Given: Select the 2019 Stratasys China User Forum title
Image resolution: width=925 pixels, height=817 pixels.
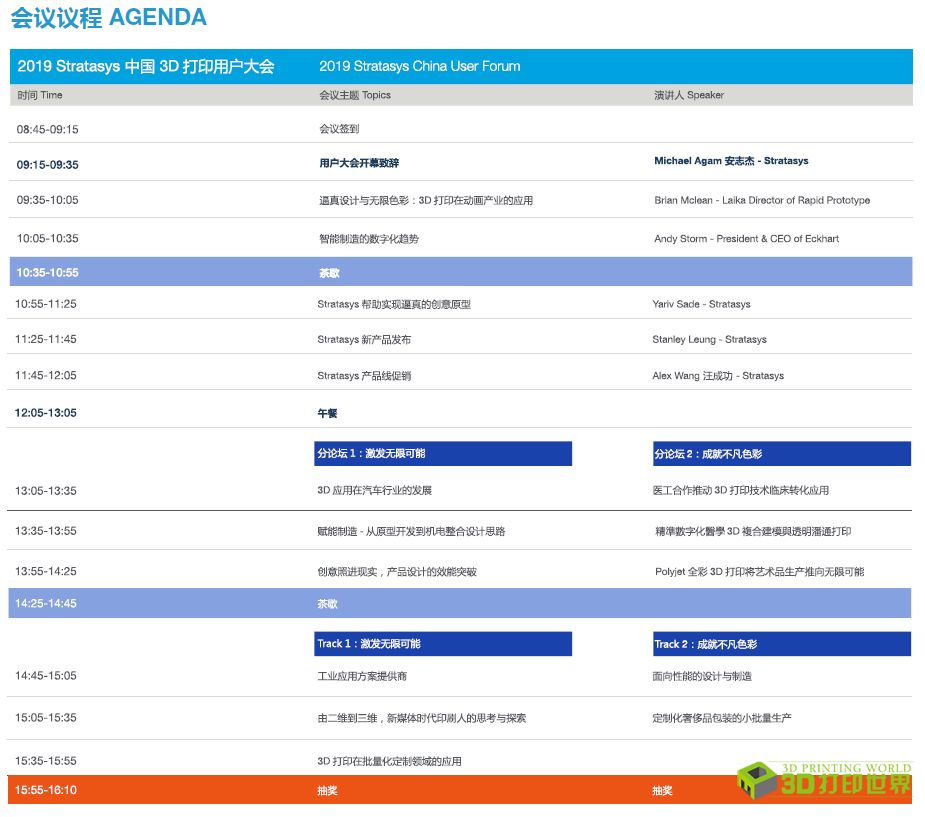Looking at the screenshot, I should pyautogui.click(x=419, y=66).
